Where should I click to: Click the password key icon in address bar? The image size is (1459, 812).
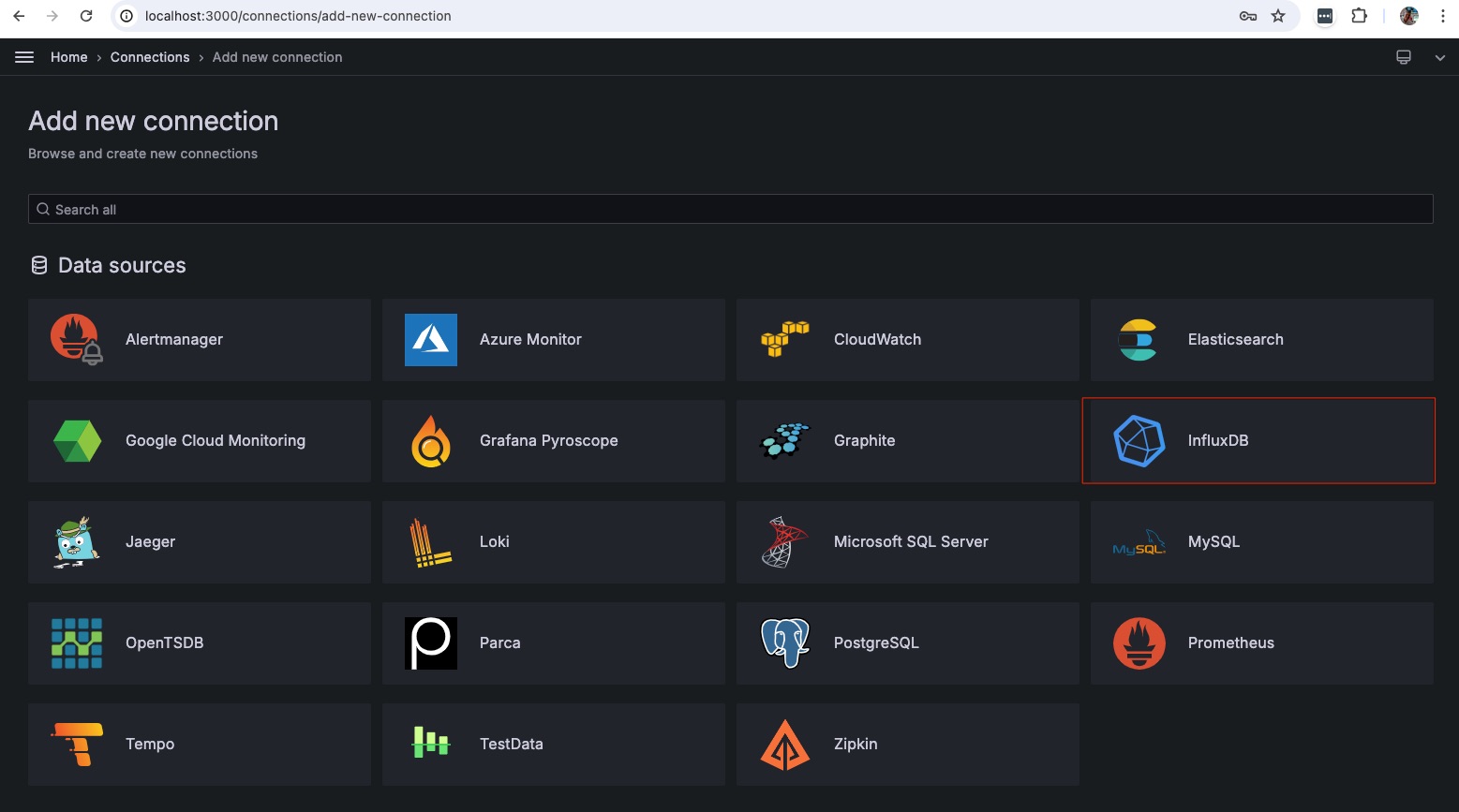point(1248,16)
